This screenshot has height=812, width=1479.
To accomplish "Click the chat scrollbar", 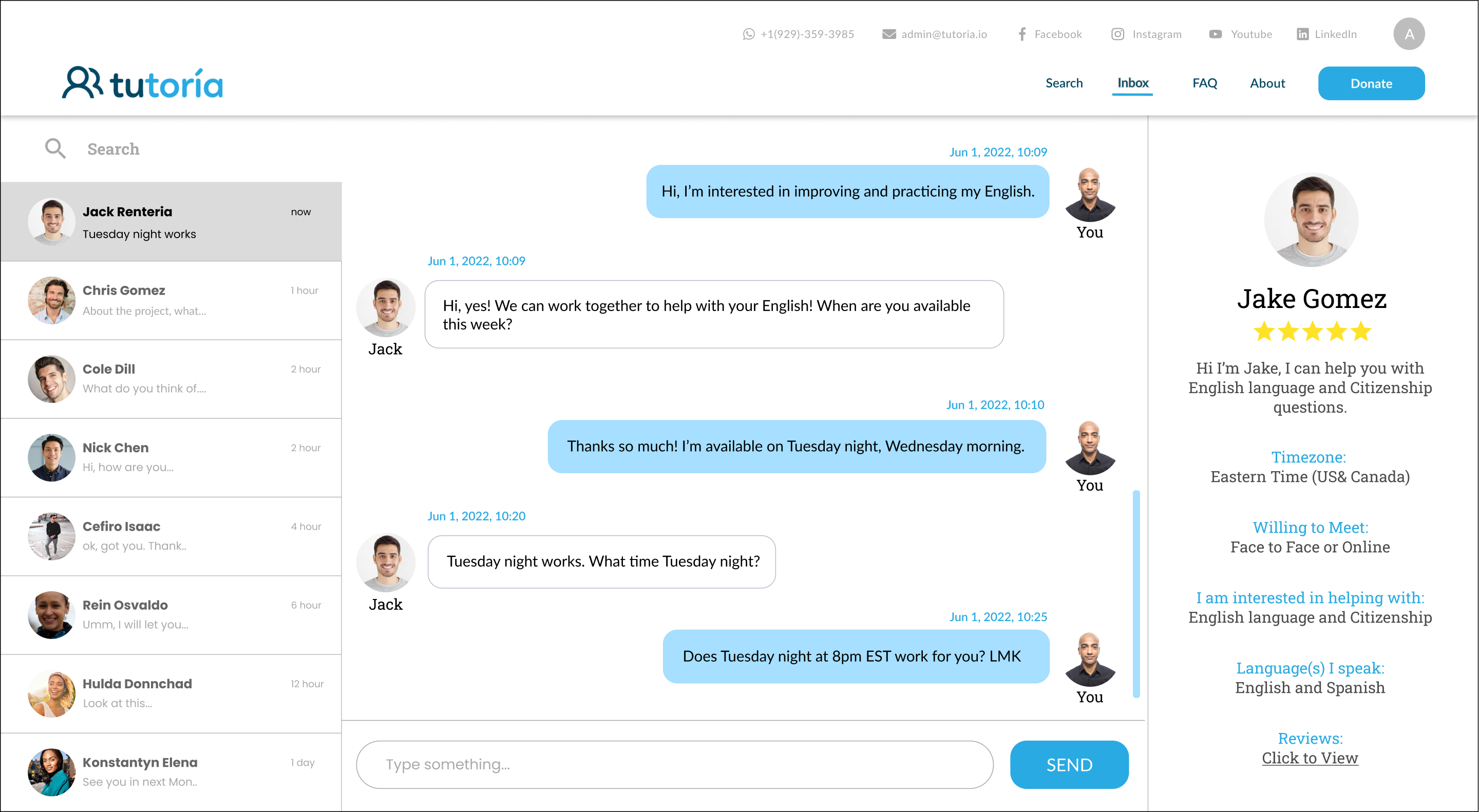I will [x=1135, y=594].
